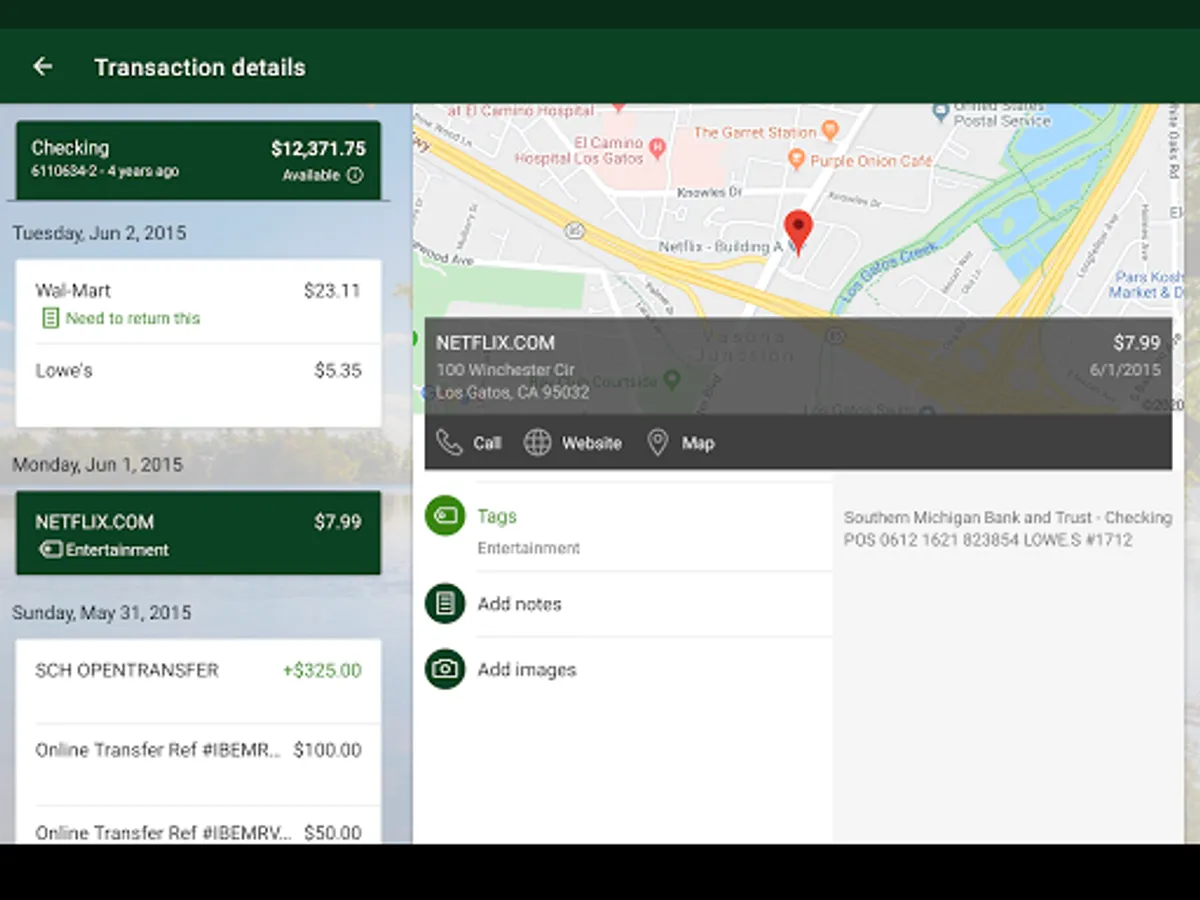Tap the Call label
This screenshot has width=1200, height=900.
click(x=487, y=443)
